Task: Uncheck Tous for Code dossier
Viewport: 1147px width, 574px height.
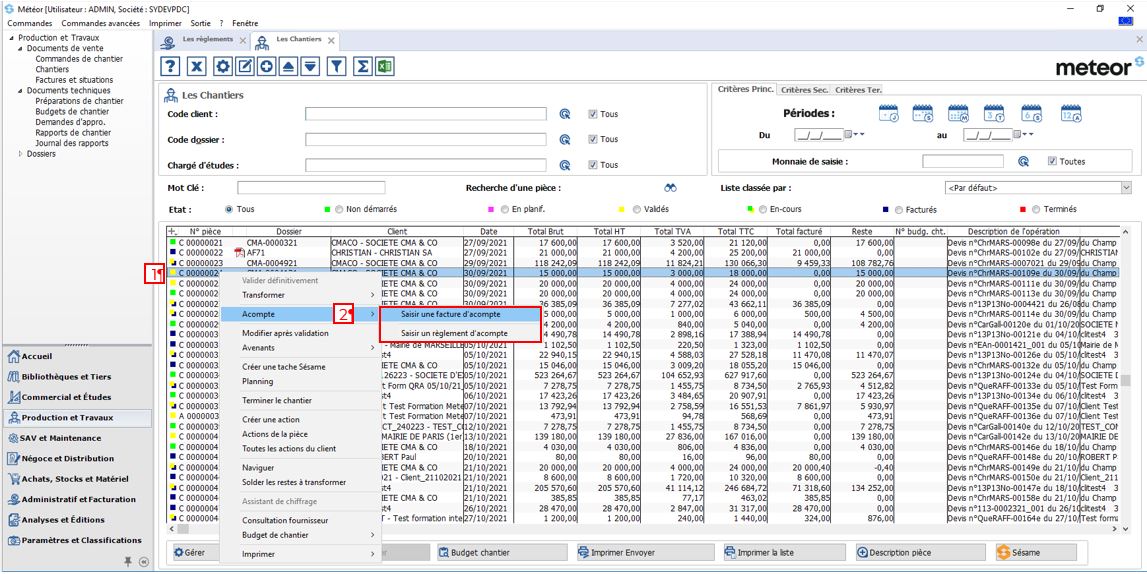Action: pyautogui.click(x=593, y=140)
